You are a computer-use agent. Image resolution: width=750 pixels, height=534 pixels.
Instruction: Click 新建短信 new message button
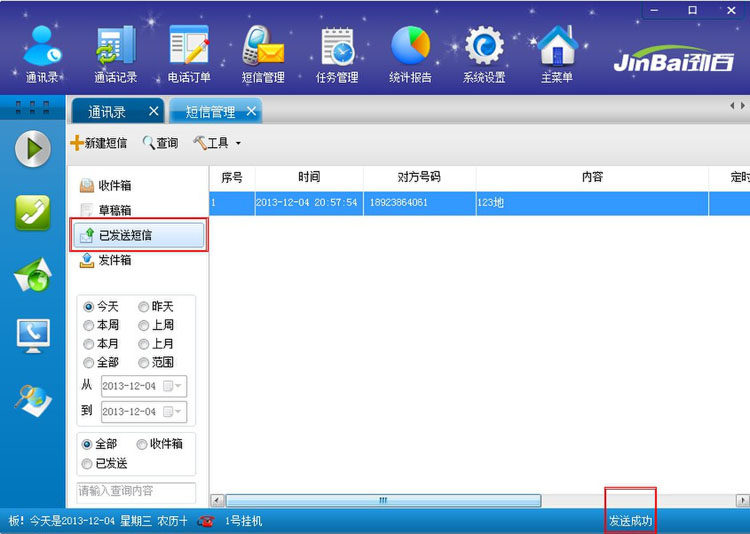[98, 143]
